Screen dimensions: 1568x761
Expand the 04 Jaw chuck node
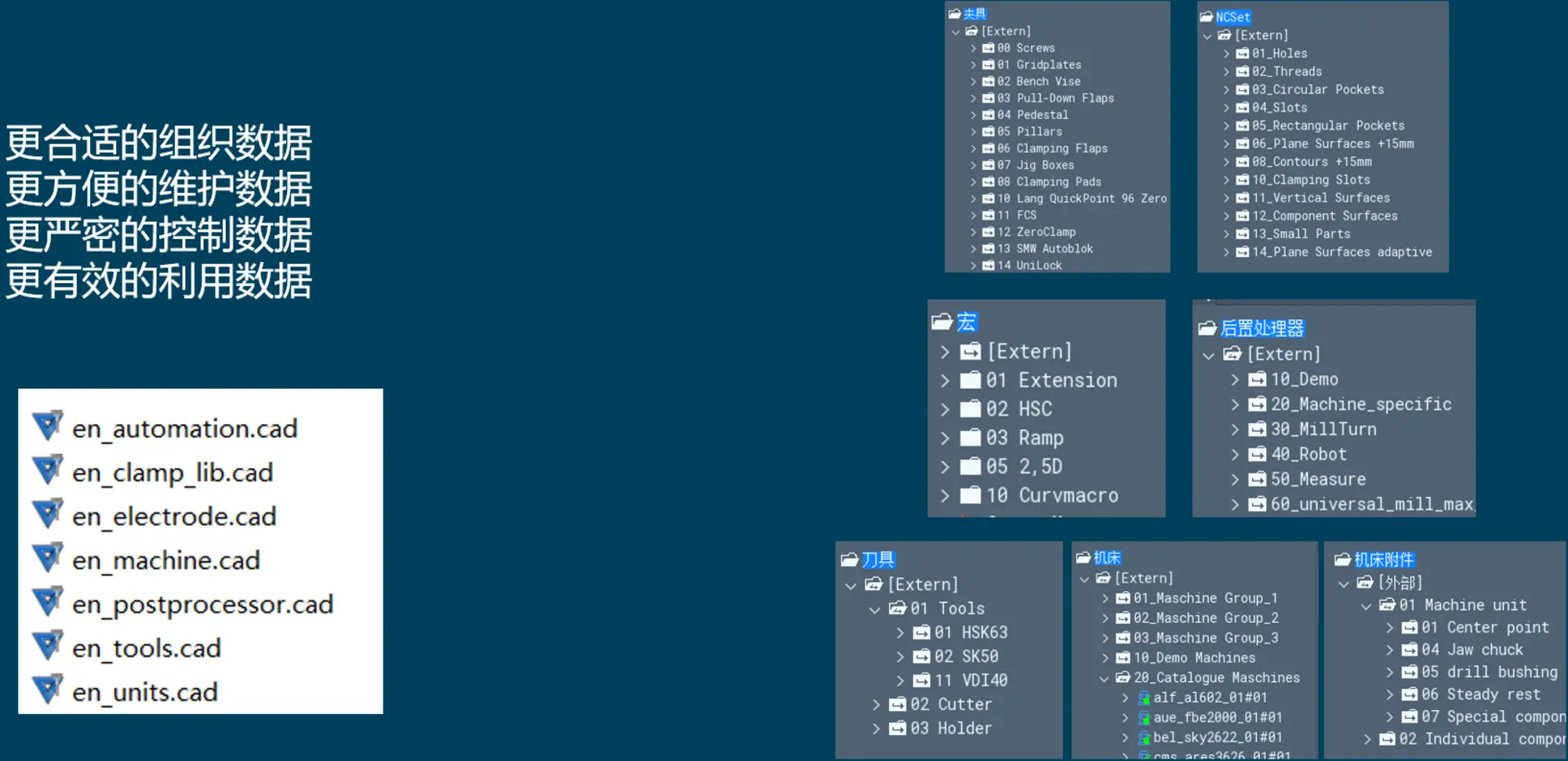(1389, 650)
